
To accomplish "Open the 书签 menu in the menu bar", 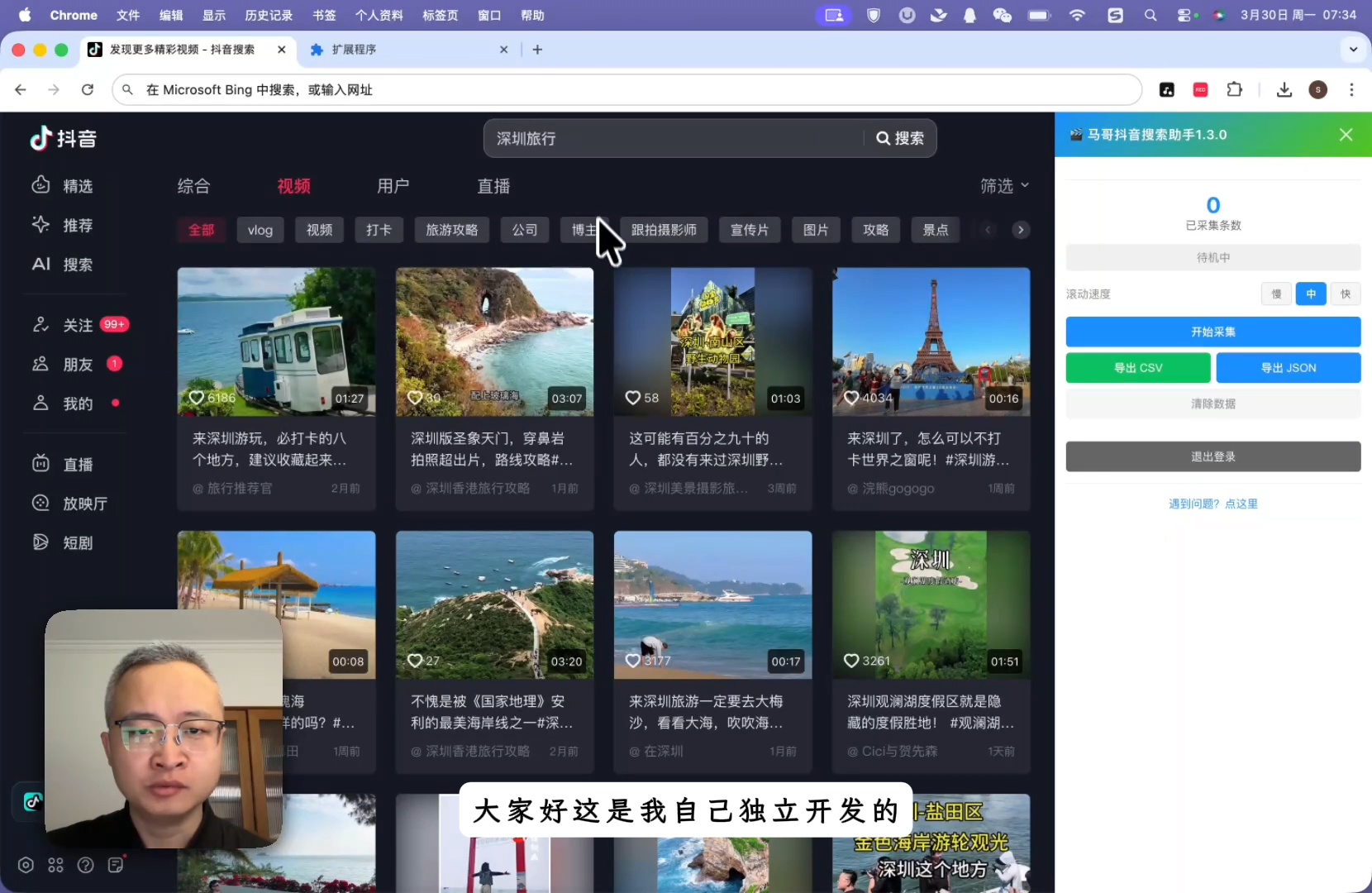I will click(x=324, y=15).
